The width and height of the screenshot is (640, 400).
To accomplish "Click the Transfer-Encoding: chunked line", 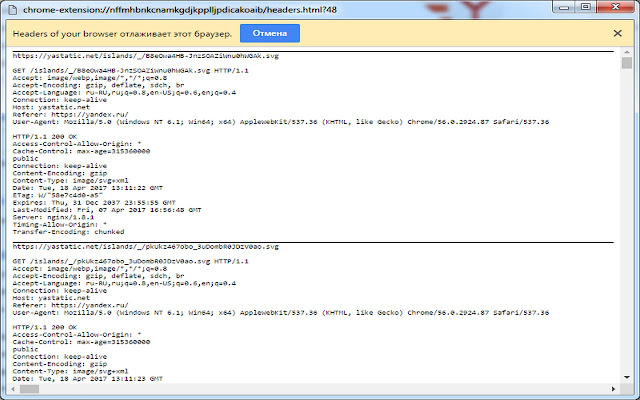I will pyautogui.click(x=68, y=232).
